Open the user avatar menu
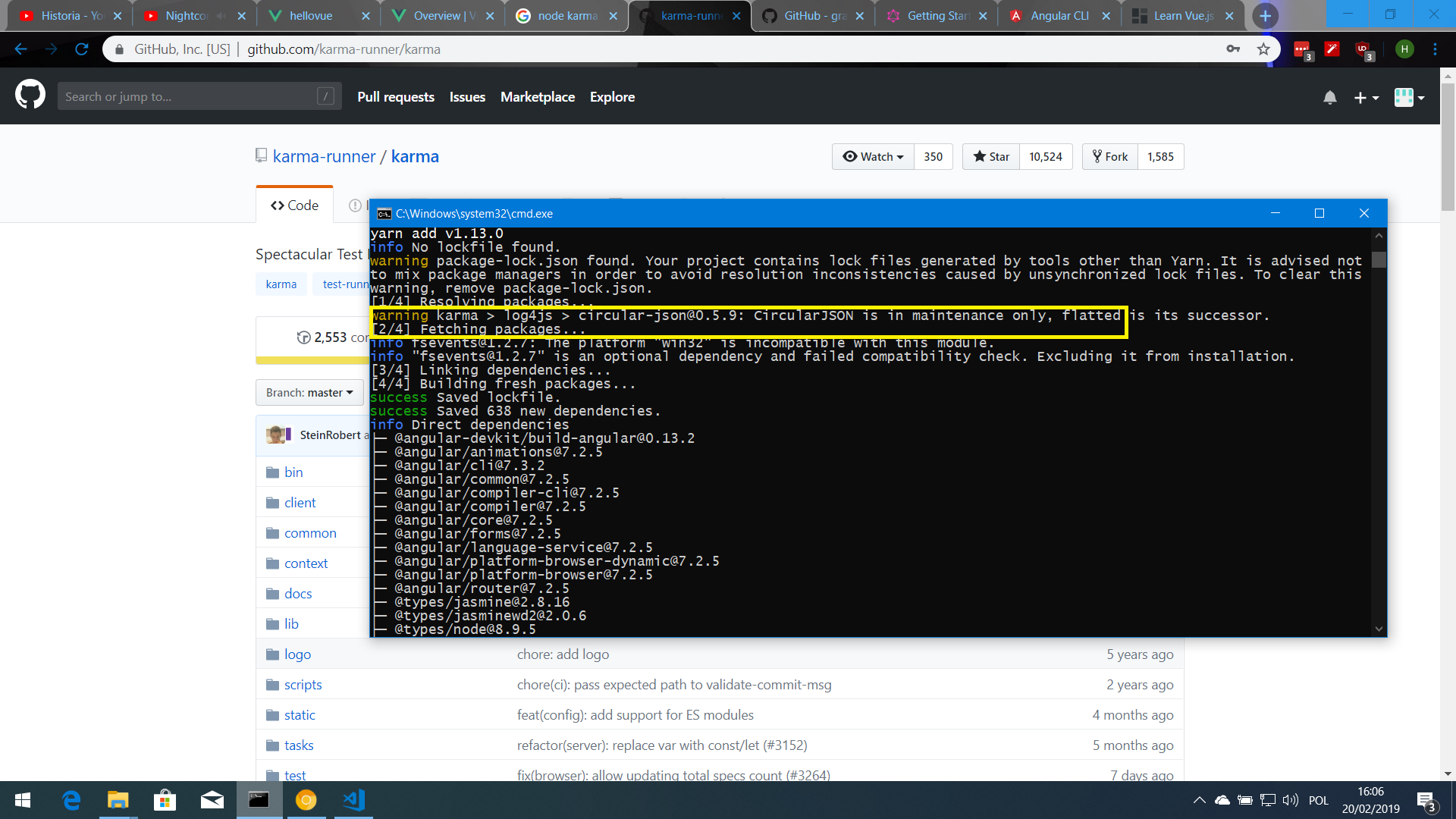1456x819 pixels. point(1410,97)
